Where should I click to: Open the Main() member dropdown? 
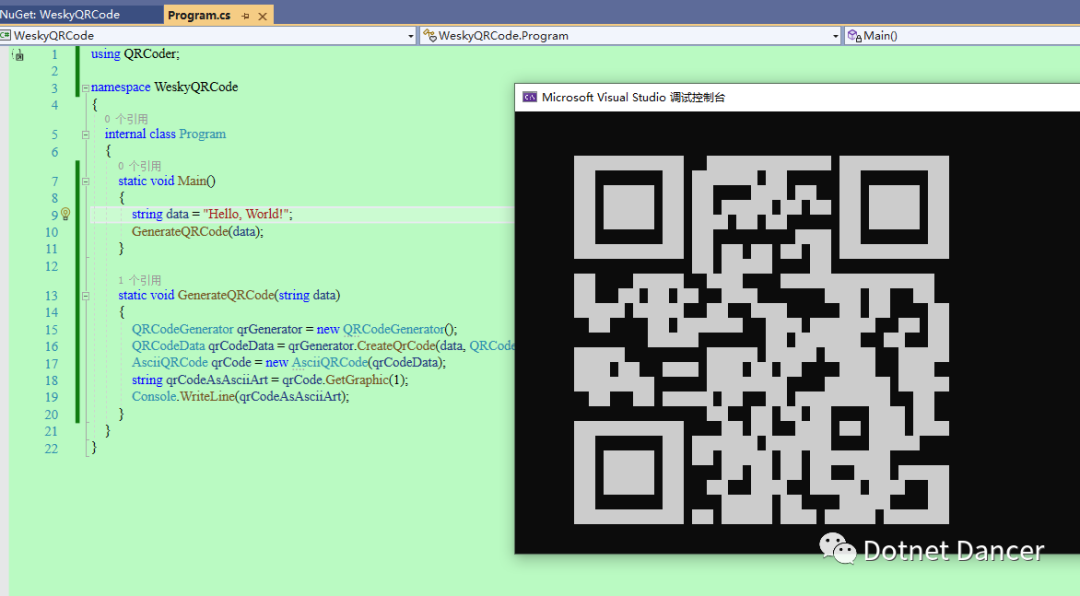point(962,35)
